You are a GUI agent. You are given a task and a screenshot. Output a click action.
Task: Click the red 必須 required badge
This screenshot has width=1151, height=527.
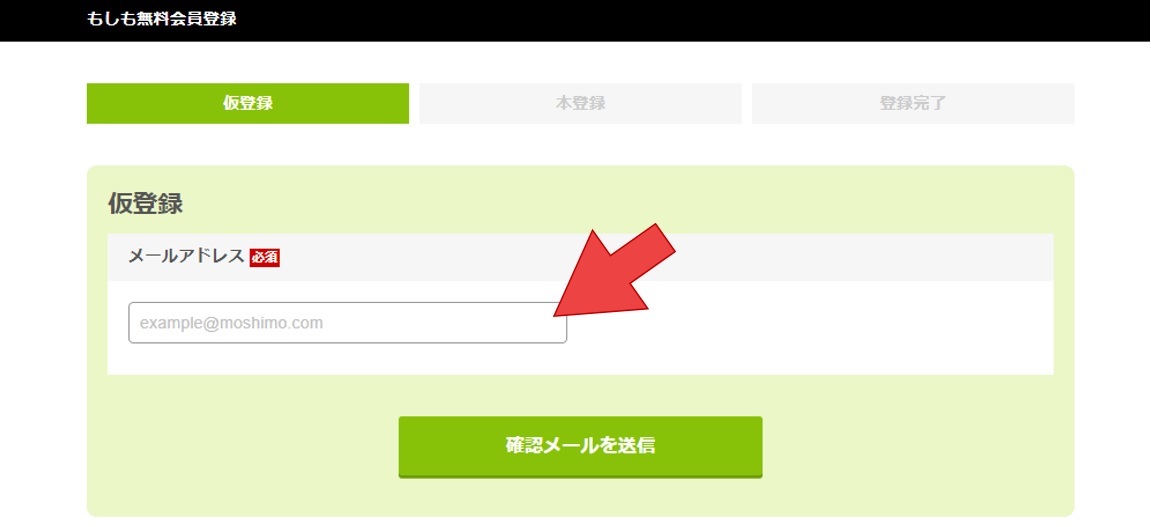tap(265, 258)
